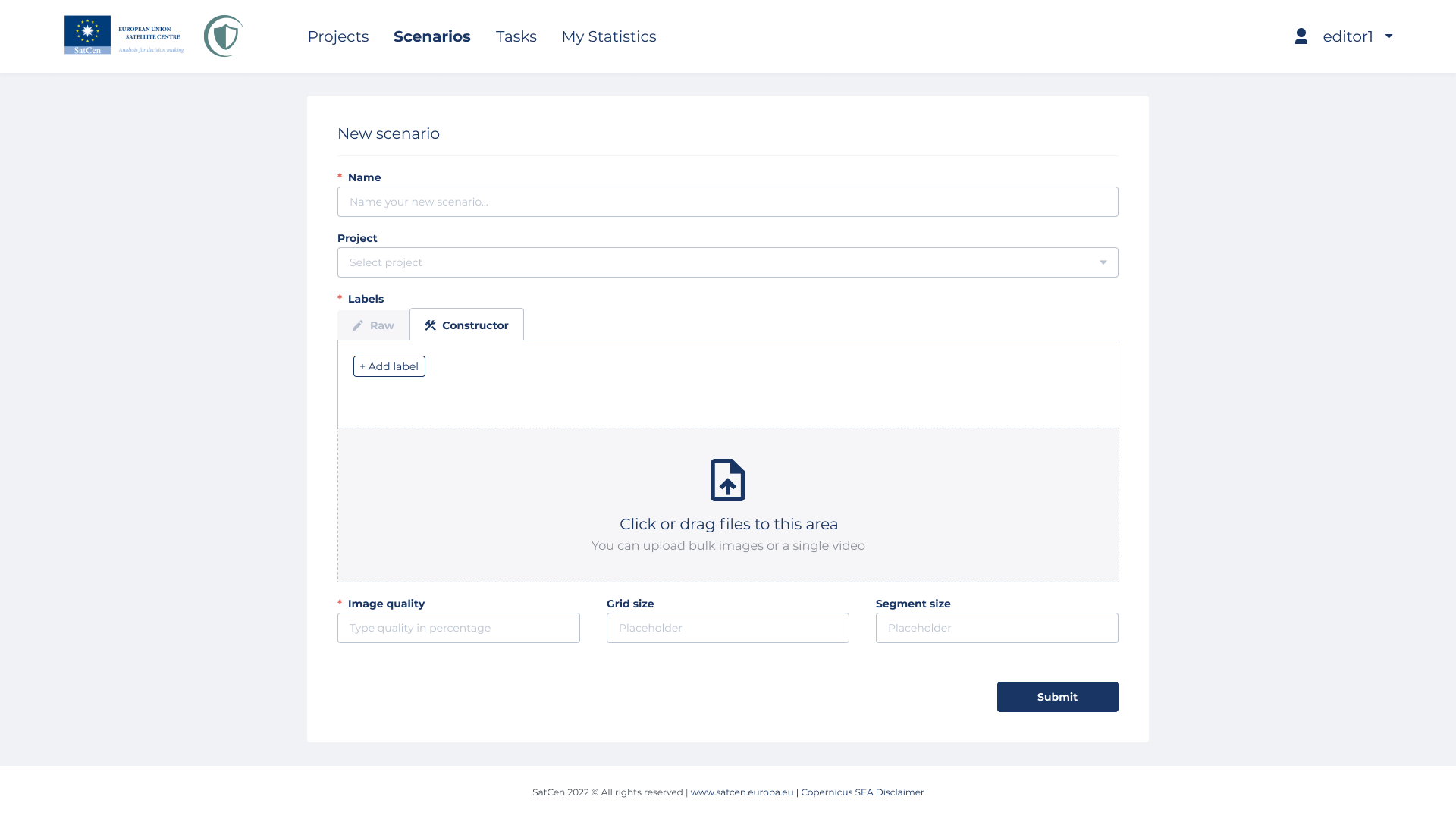This screenshot has height=819, width=1456.
Task: Open My Statistics page
Action: (x=608, y=36)
